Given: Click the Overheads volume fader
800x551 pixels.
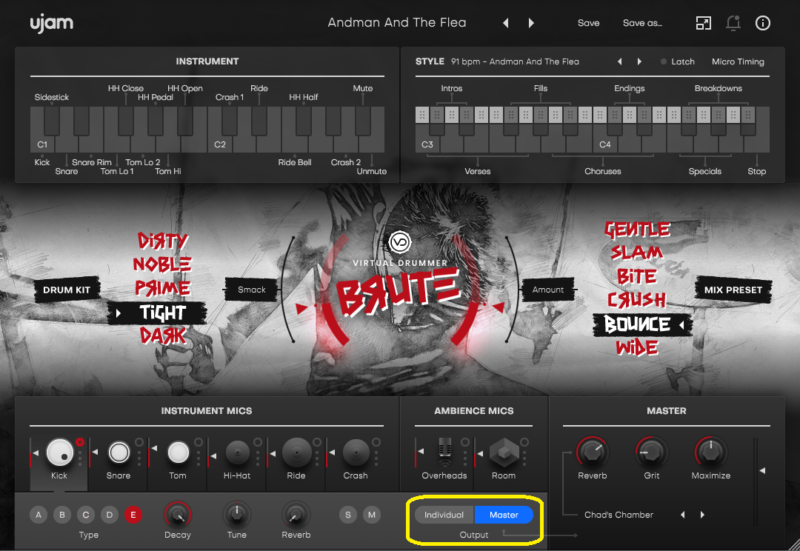Looking at the screenshot, I should tap(418, 452).
